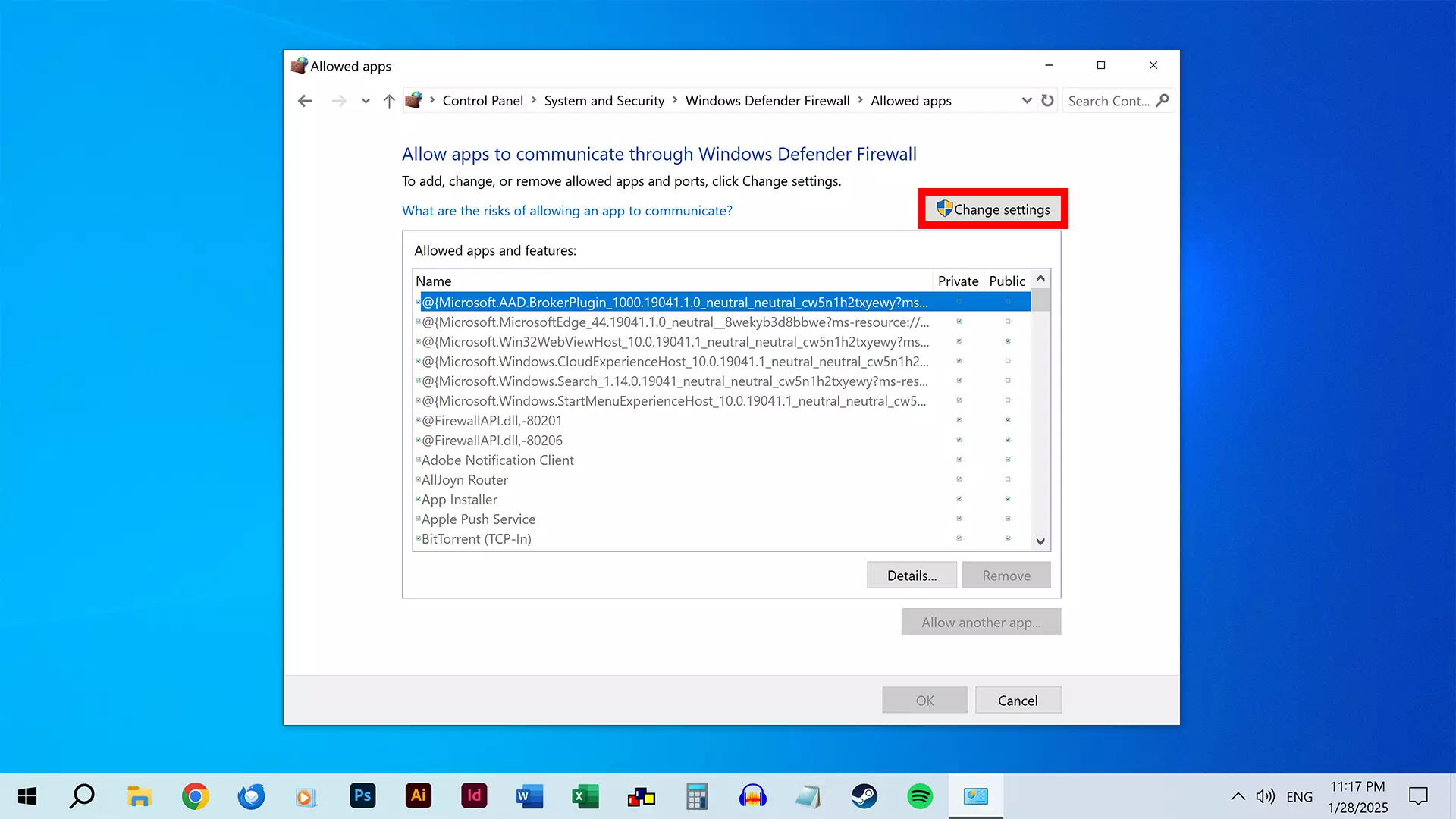Open Illustrator from the taskbar
Image resolution: width=1456 pixels, height=819 pixels.
418,796
